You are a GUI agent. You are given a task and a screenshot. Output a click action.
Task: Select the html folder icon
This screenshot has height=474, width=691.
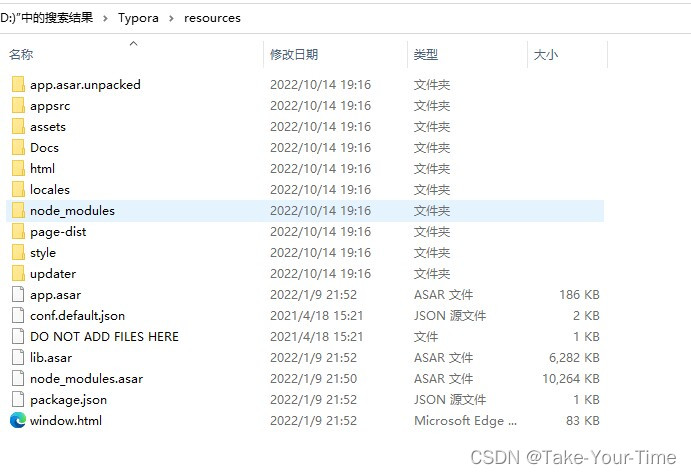click(18, 169)
